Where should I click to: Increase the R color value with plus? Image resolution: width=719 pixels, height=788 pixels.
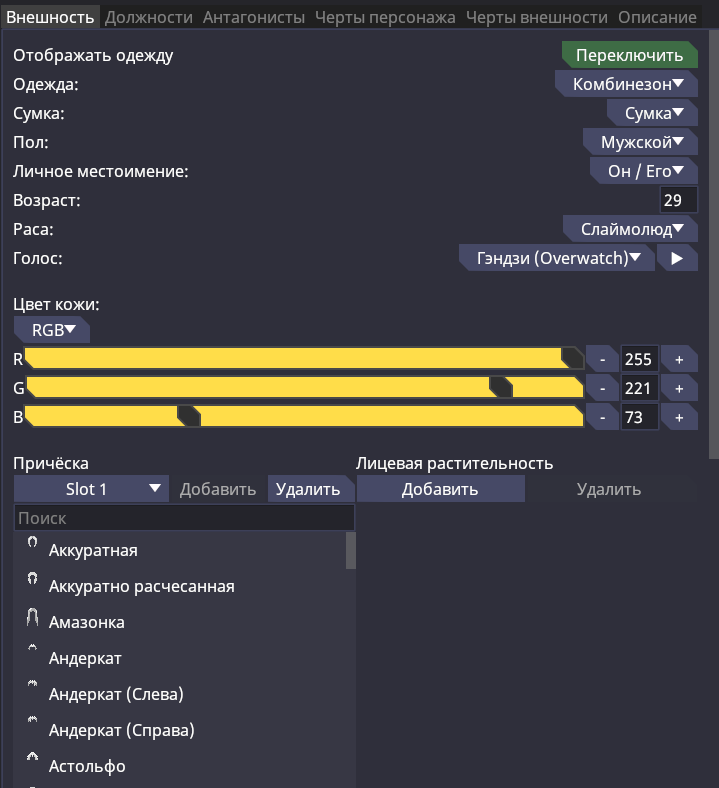pyautogui.click(x=679, y=360)
